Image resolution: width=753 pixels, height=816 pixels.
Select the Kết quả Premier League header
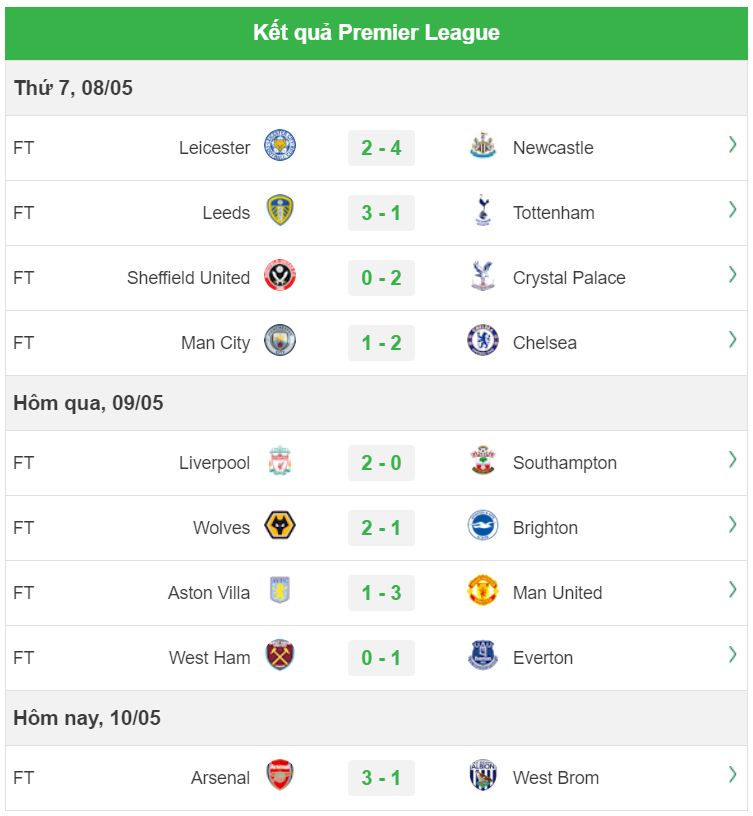coord(376,33)
